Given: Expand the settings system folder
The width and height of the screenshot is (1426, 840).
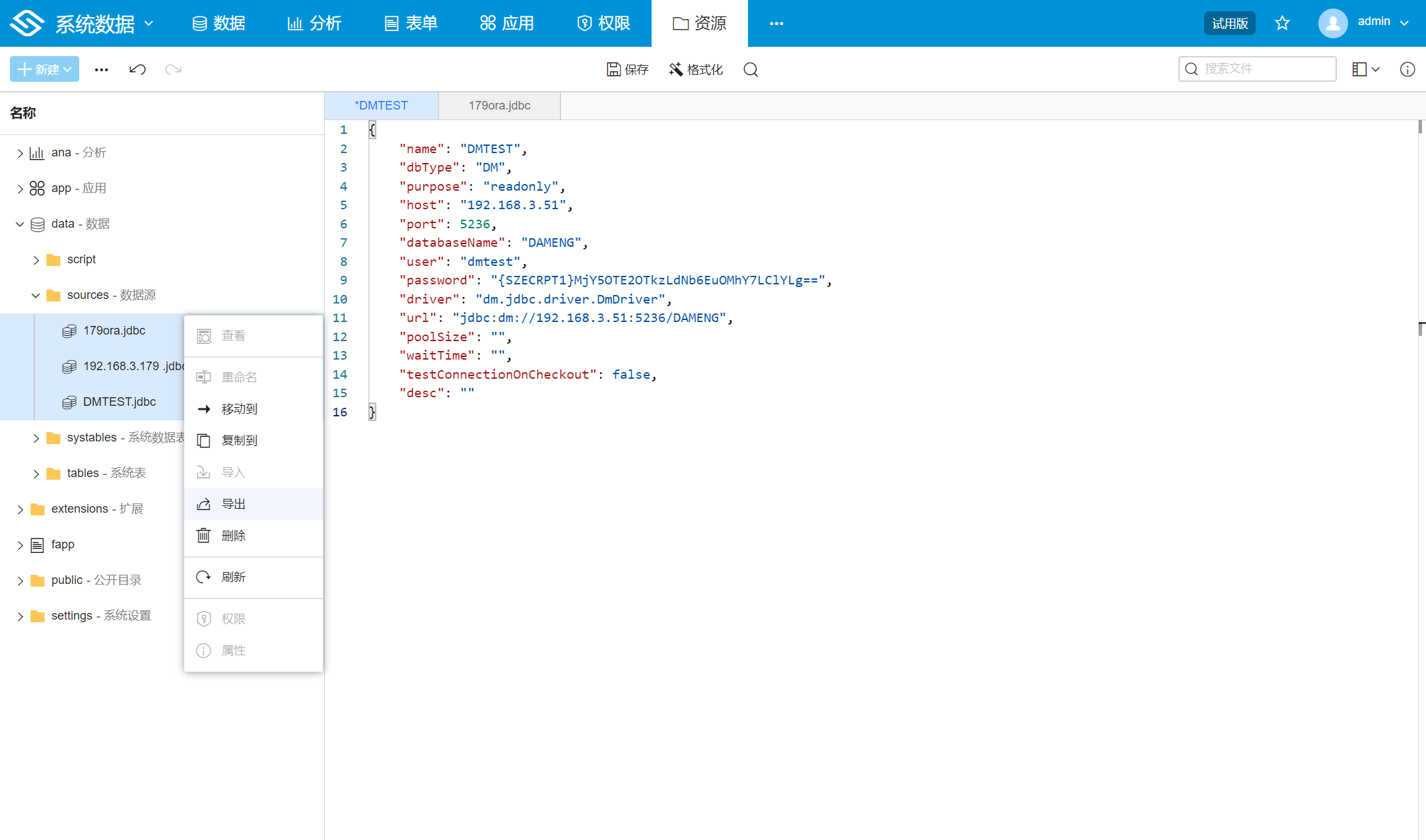Looking at the screenshot, I should pyautogui.click(x=20, y=616).
